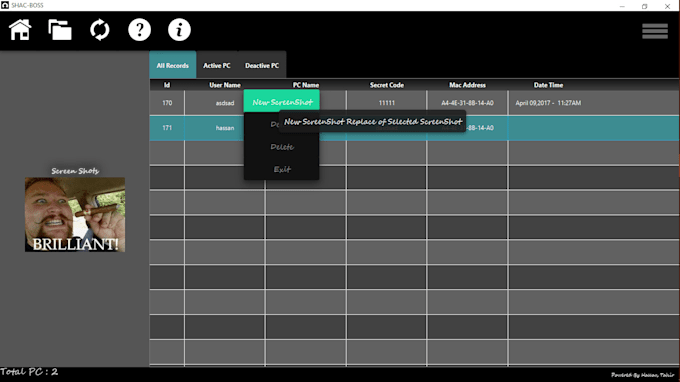Click the User Name column header
Screen dimensions: 680x382
click(225, 85)
